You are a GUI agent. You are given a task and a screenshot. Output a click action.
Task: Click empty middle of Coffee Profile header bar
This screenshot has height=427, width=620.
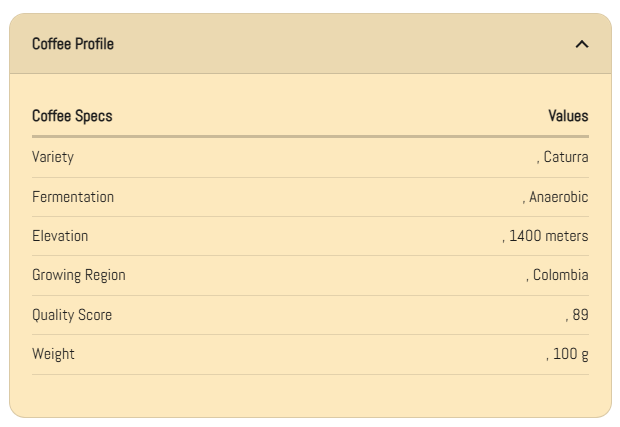tap(320, 44)
